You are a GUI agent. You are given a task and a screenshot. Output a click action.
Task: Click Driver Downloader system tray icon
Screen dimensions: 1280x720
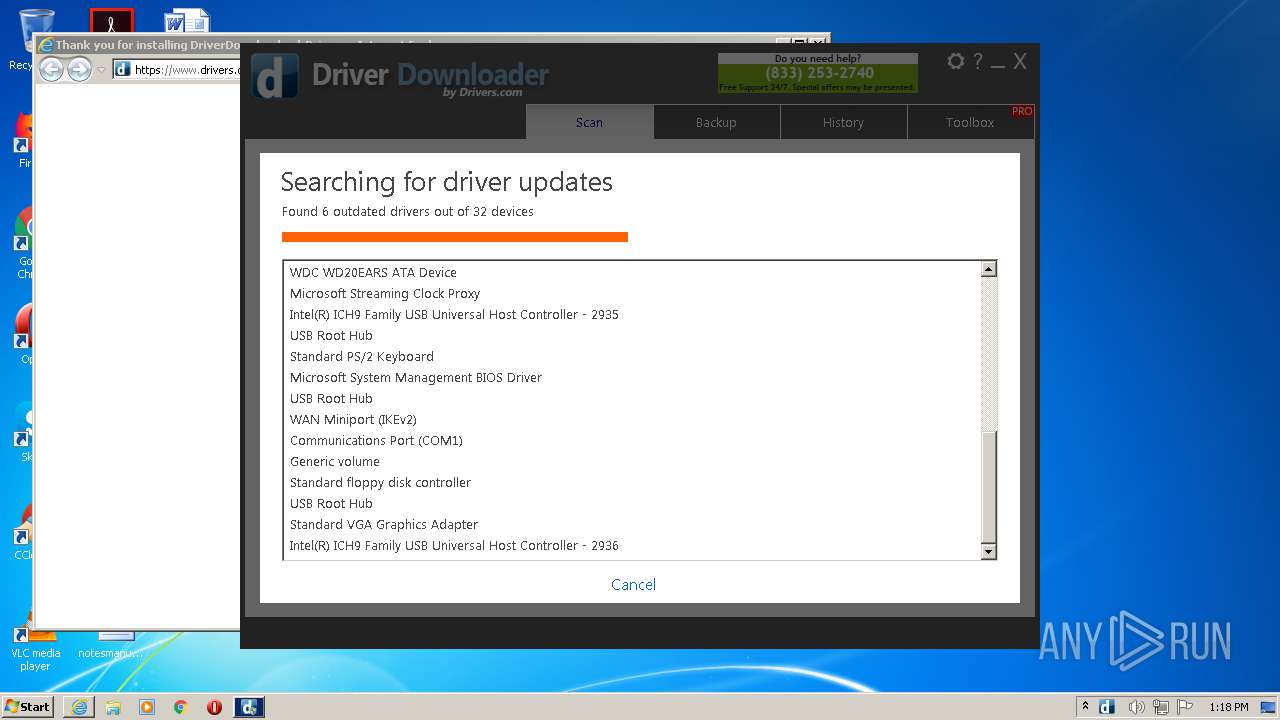[x=1107, y=707]
